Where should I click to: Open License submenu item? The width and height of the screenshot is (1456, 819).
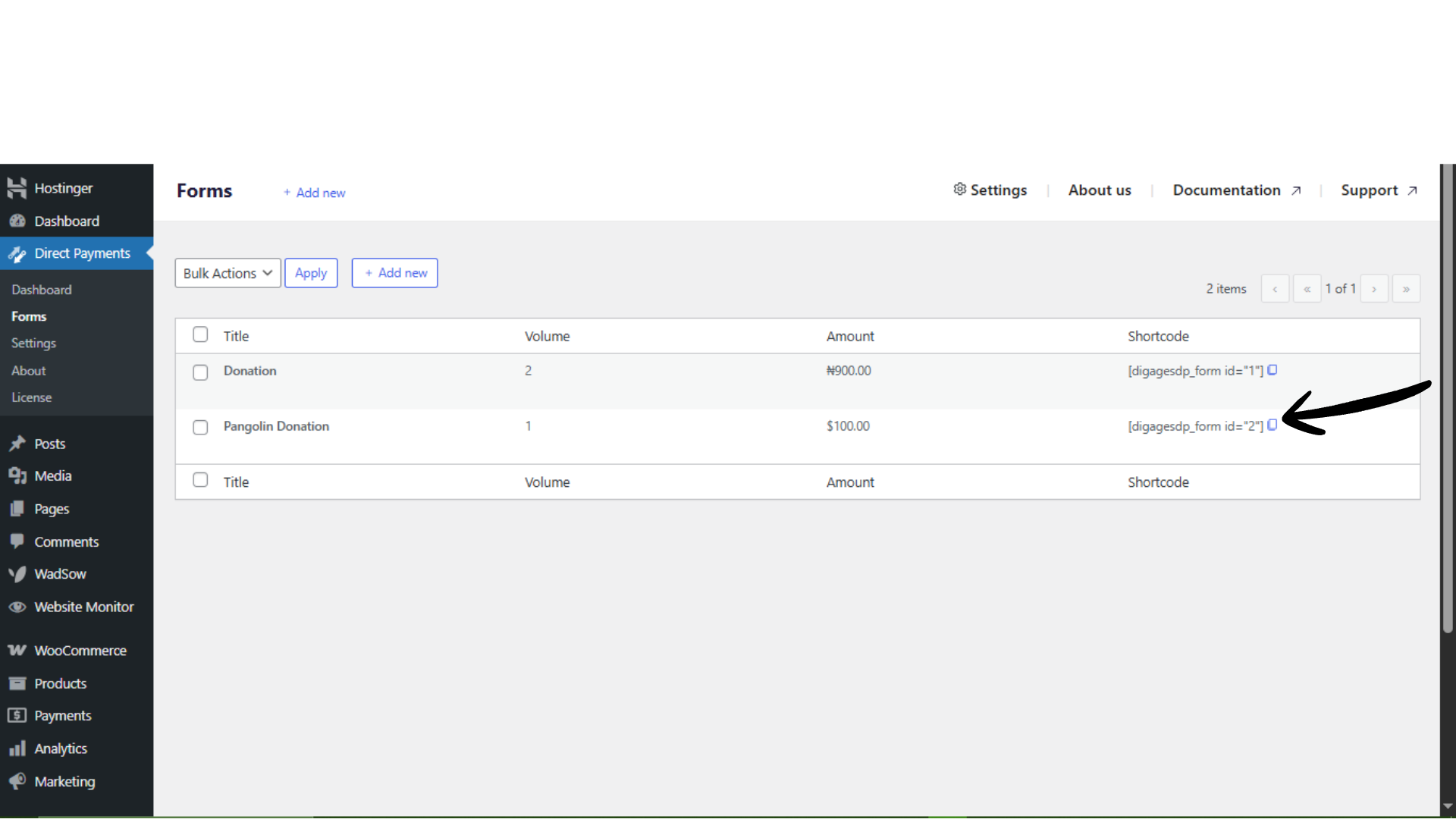[32, 397]
